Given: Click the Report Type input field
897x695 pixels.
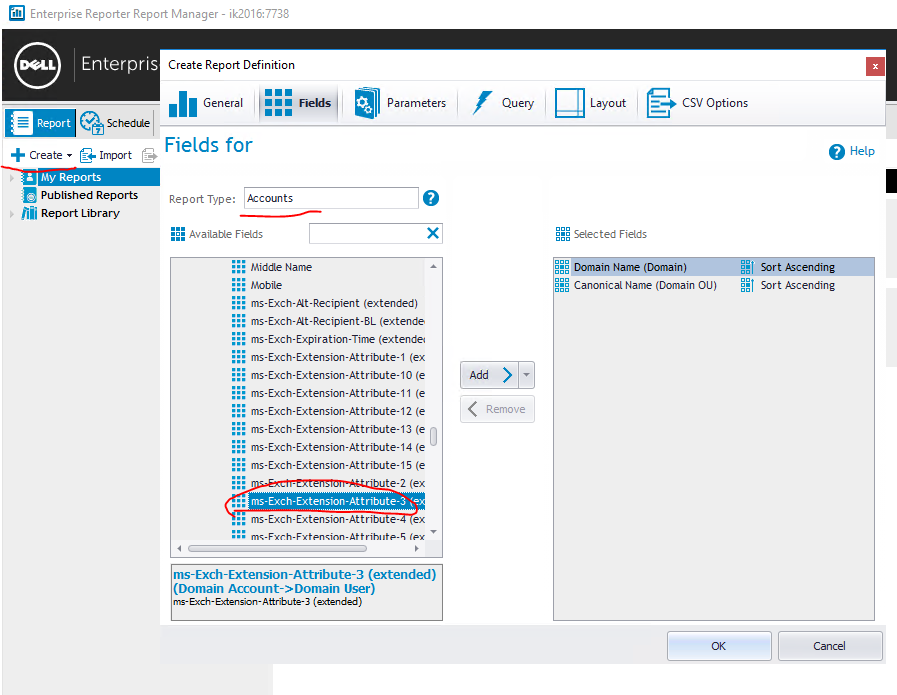Looking at the screenshot, I should [x=331, y=198].
